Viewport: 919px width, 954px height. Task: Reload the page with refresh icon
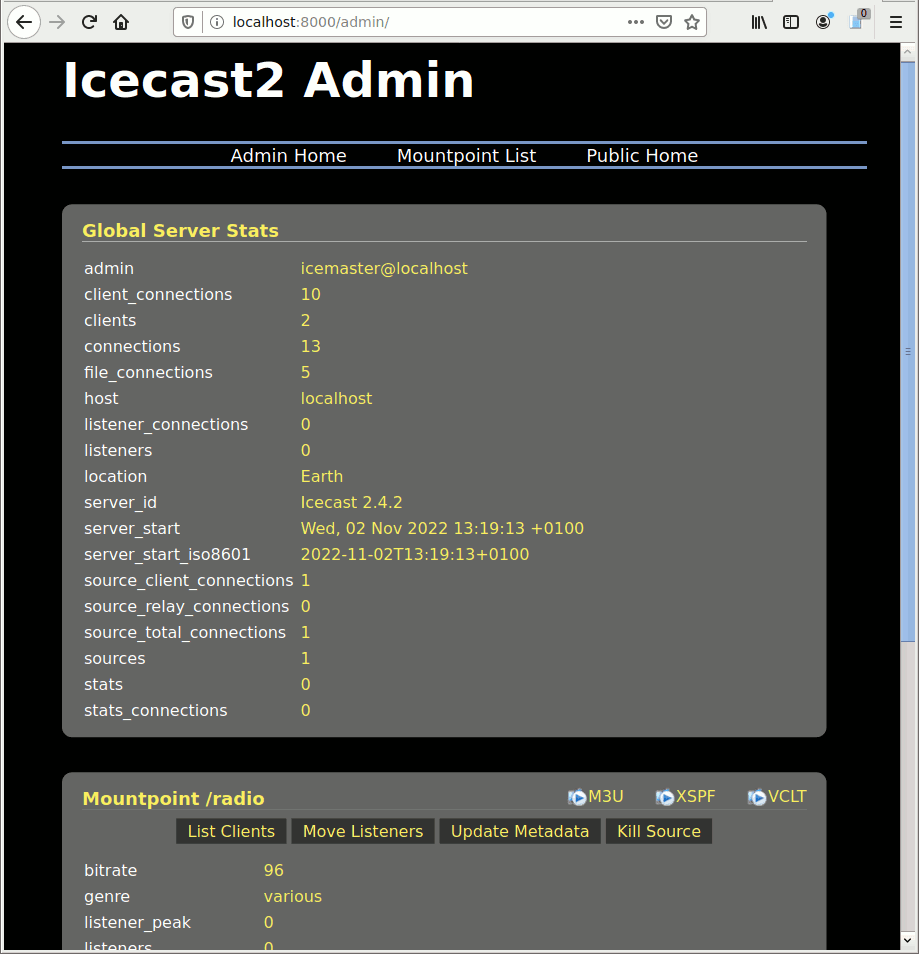click(89, 22)
